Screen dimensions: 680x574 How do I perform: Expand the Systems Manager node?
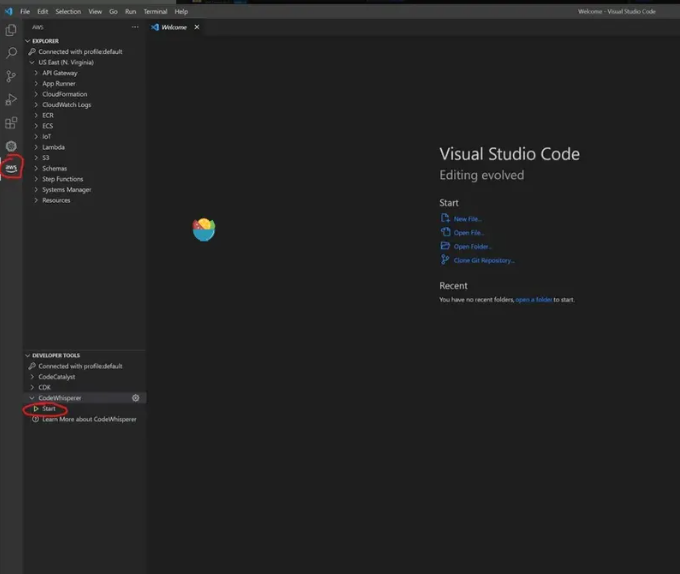pyautogui.click(x=36, y=190)
